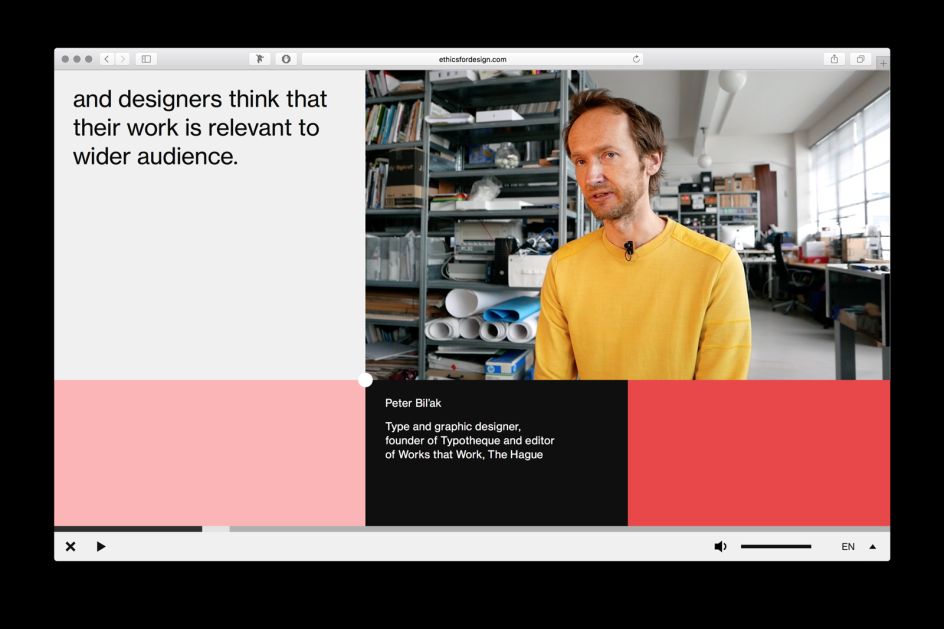The width and height of the screenshot is (944, 629).
Task: Open the Share menu in Safari toolbar
Action: (x=836, y=58)
